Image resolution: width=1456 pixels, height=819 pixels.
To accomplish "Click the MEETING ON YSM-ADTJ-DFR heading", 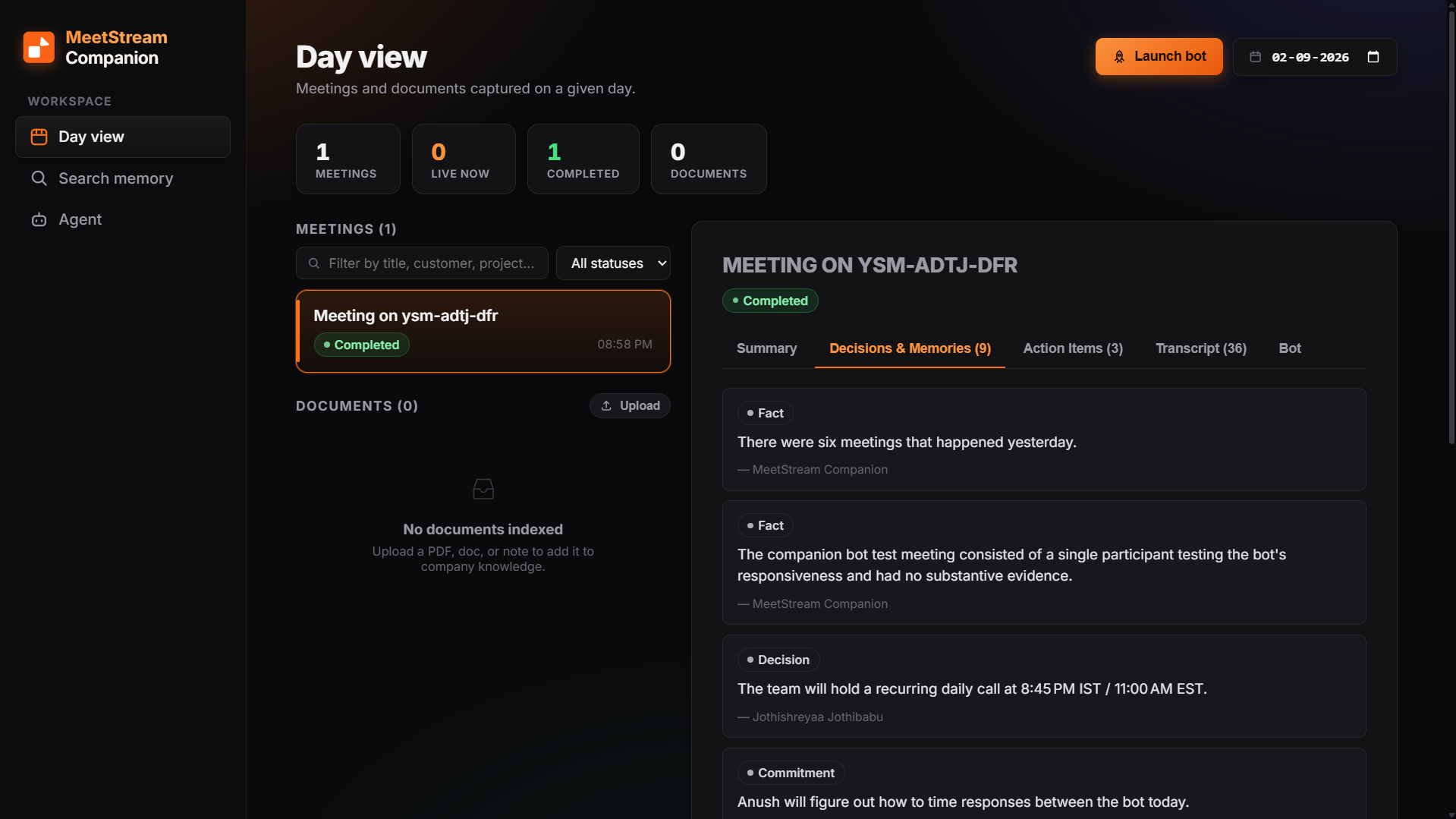I will 870,266.
